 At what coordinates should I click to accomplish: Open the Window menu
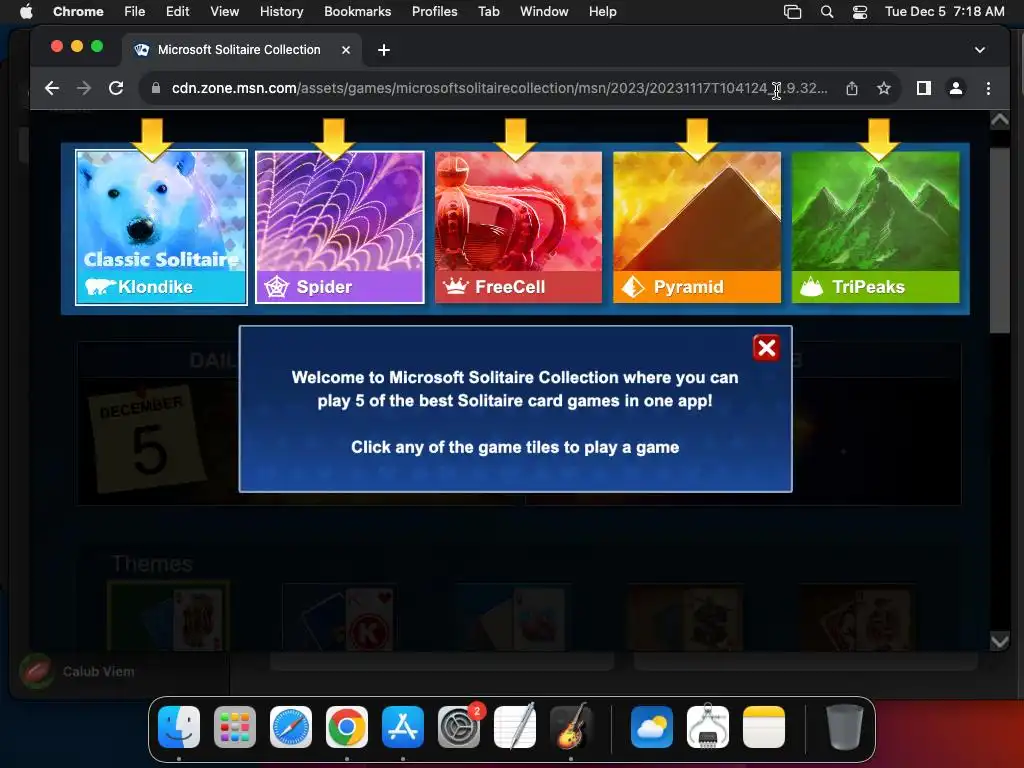pos(544,11)
